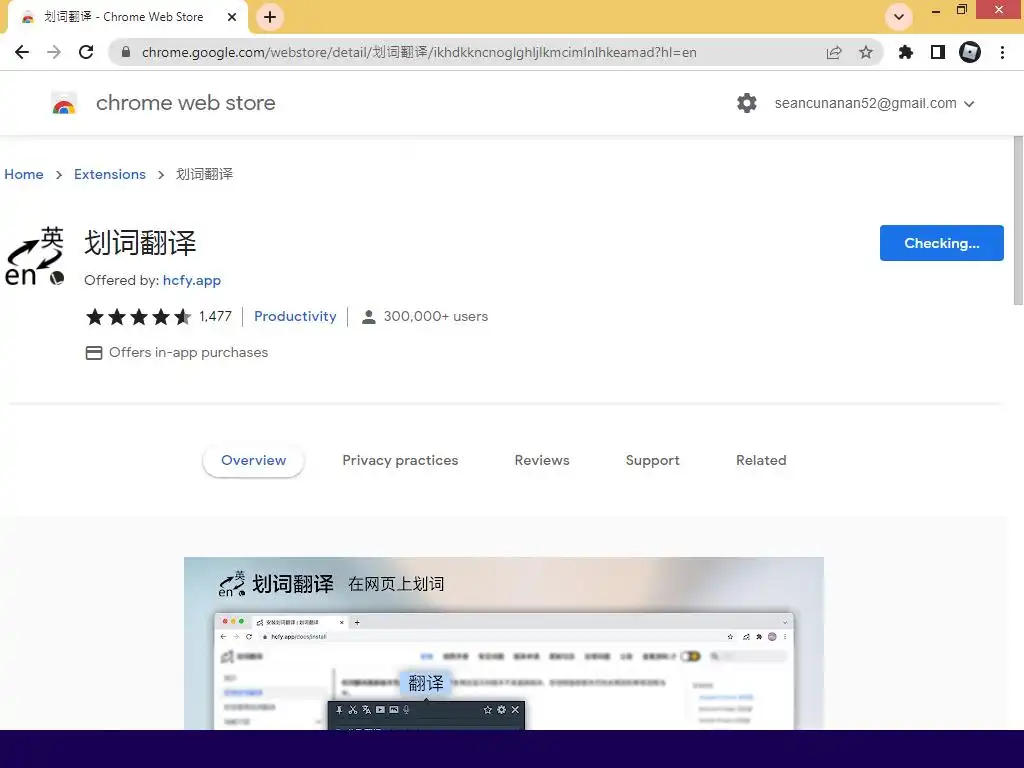Click the extension screenshot preview image
The height and width of the screenshot is (768, 1024).
(504, 643)
